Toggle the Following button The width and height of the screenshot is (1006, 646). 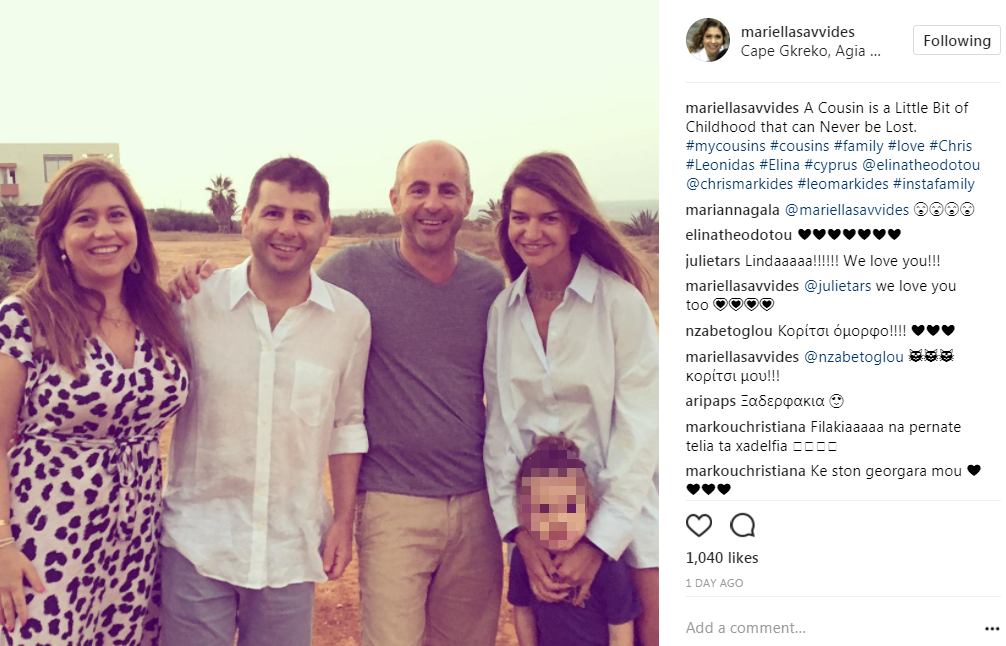point(957,40)
